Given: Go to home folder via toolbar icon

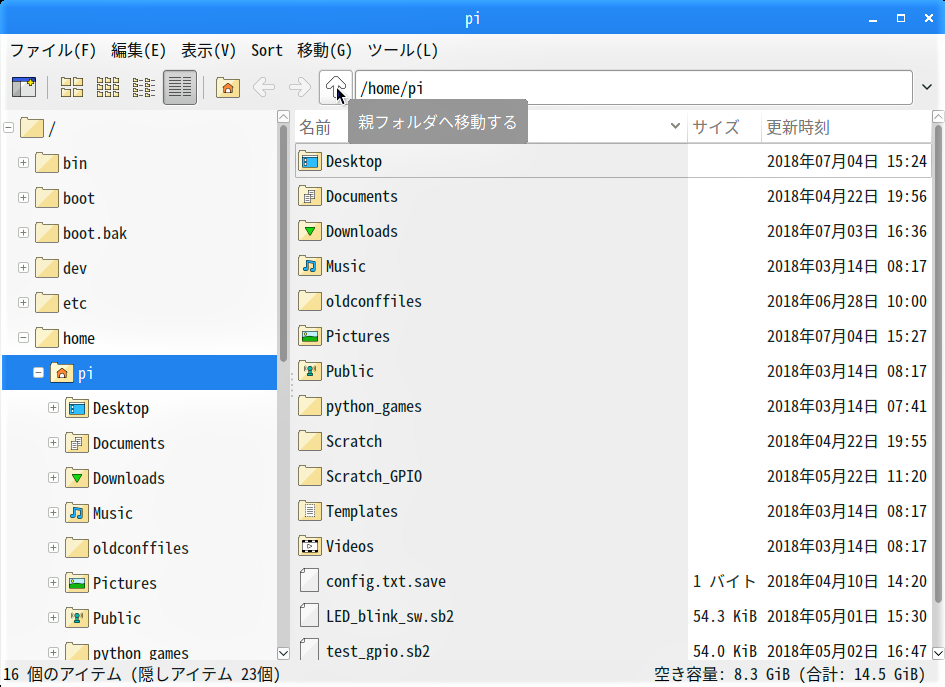Looking at the screenshot, I should (228, 87).
